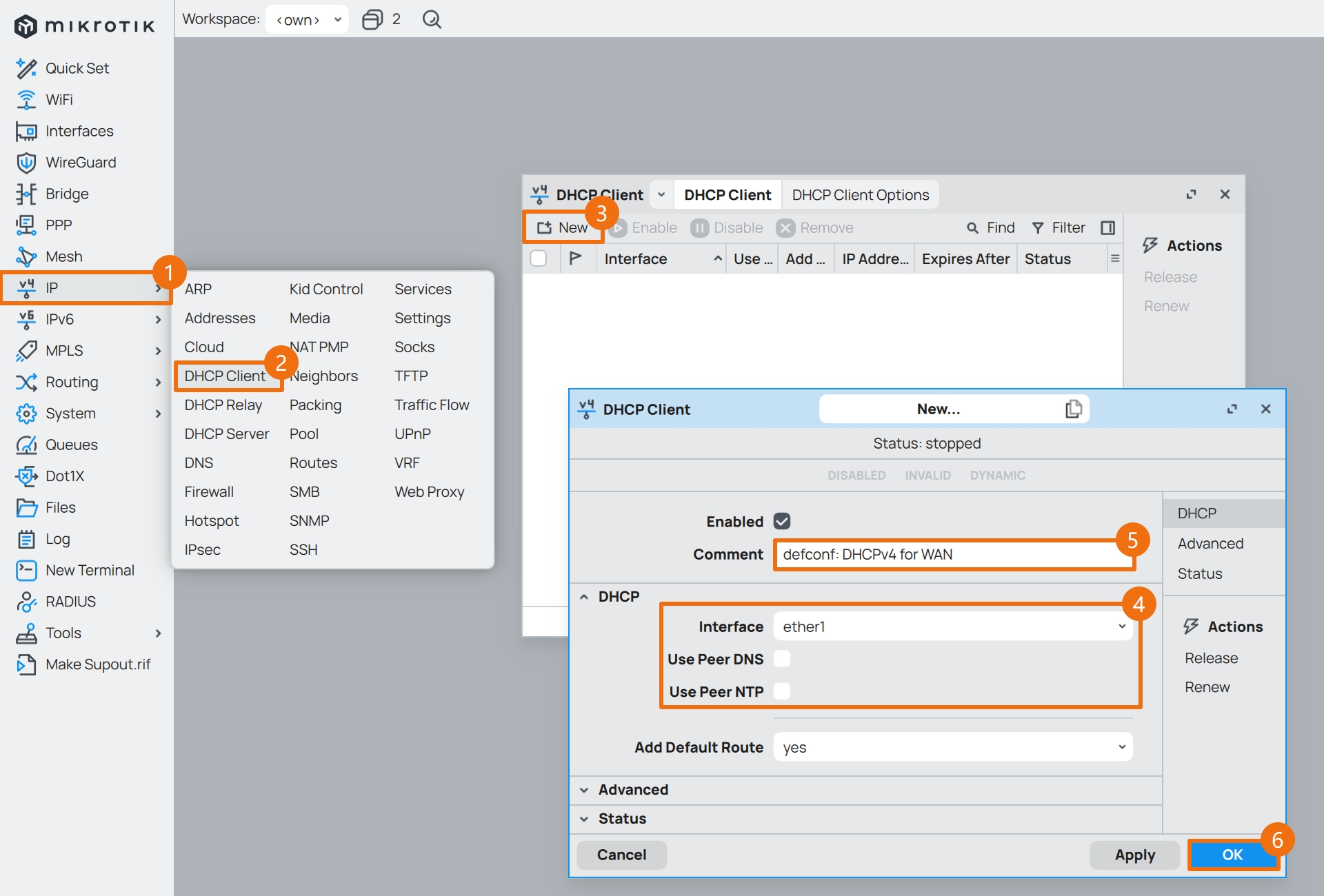Choose Routes in the IP submenu
The width and height of the screenshot is (1324, 896).
tap(313, 463)
